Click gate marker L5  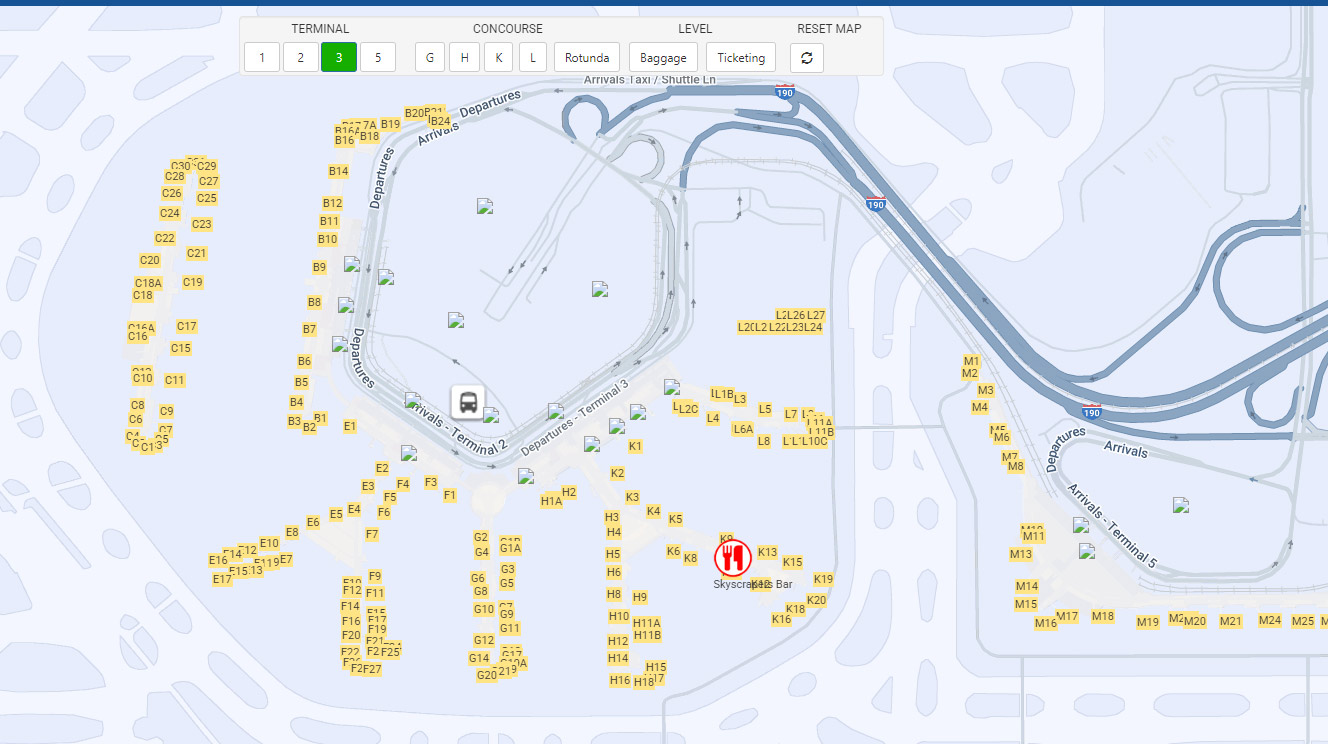(x=765, y=409)
